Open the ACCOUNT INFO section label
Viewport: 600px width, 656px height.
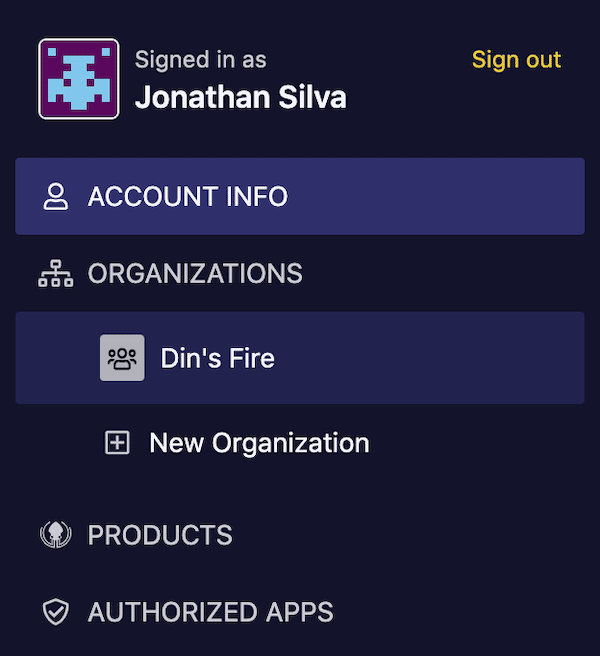click(x=187, y=197)
